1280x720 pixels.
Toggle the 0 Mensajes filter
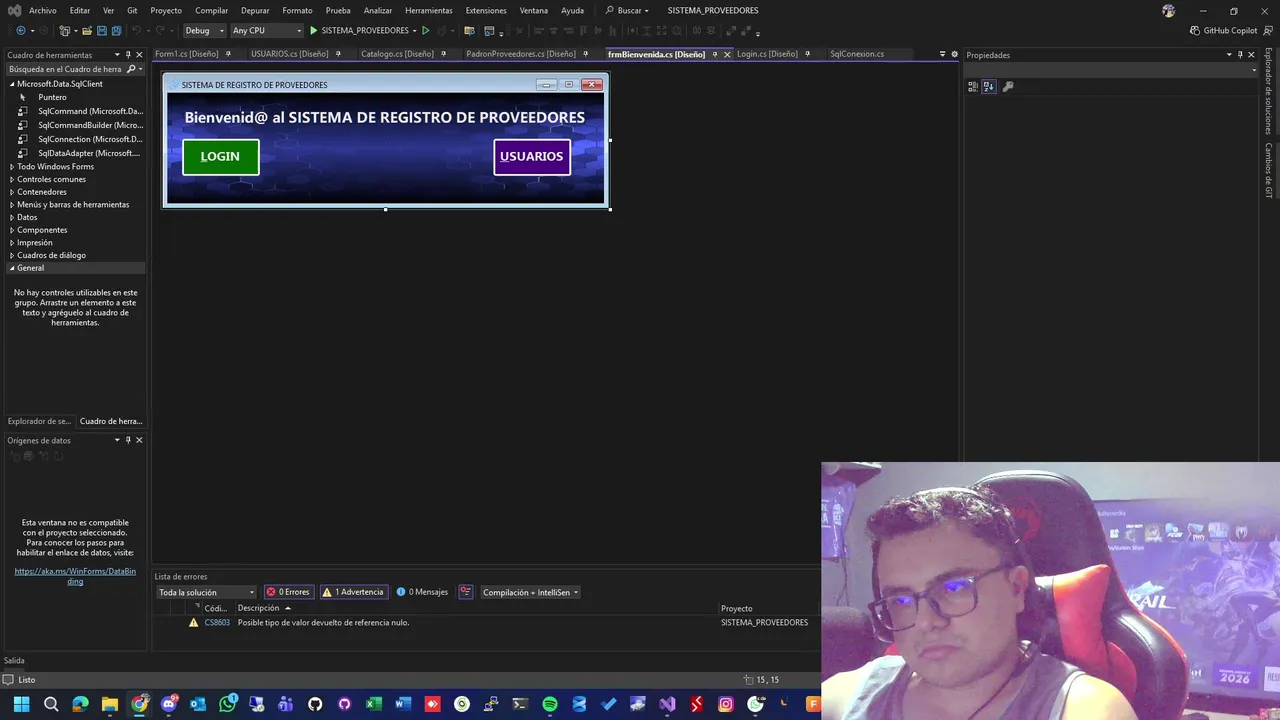click(x=422, y=592)
